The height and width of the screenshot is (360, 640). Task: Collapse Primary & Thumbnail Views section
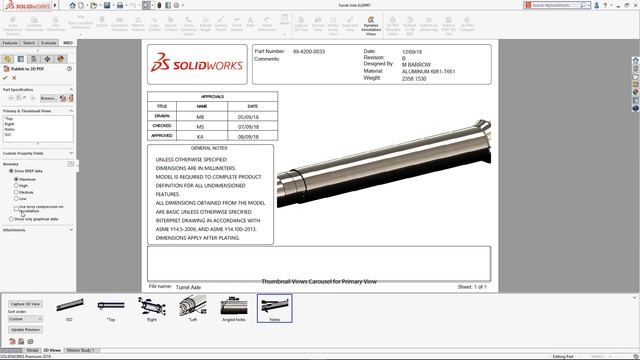click(71, 111)
